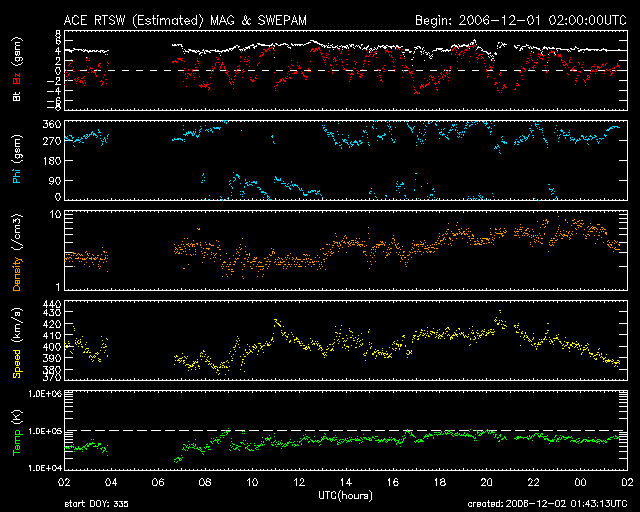This screenshot has width=640, height=512.
Task: Click the "390" tick on the Speed axis
Action: (x=51, y=358)
